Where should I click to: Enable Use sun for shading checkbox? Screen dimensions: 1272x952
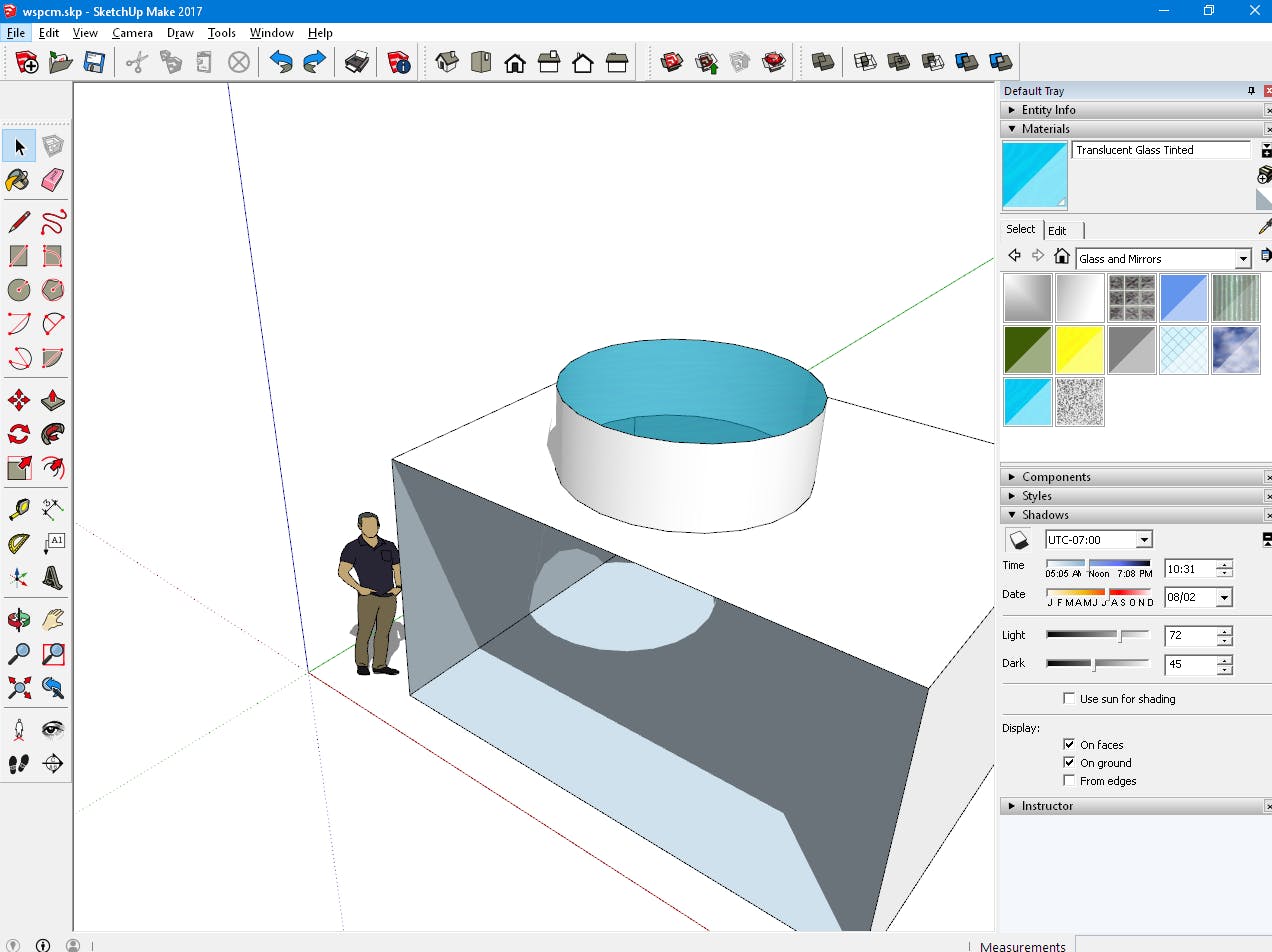[1069, 699]
